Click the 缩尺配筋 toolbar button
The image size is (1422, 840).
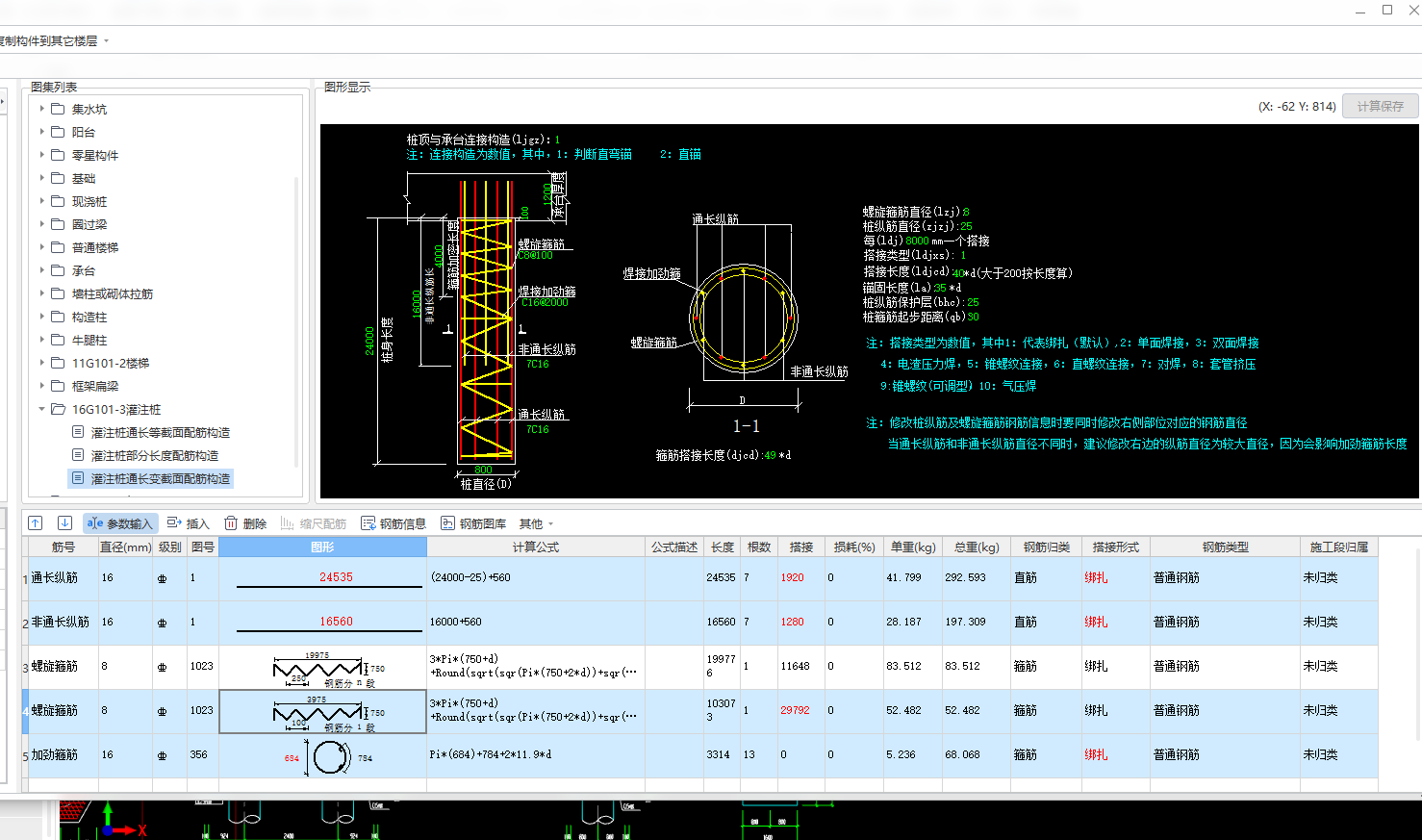click(x=314, y=523)
